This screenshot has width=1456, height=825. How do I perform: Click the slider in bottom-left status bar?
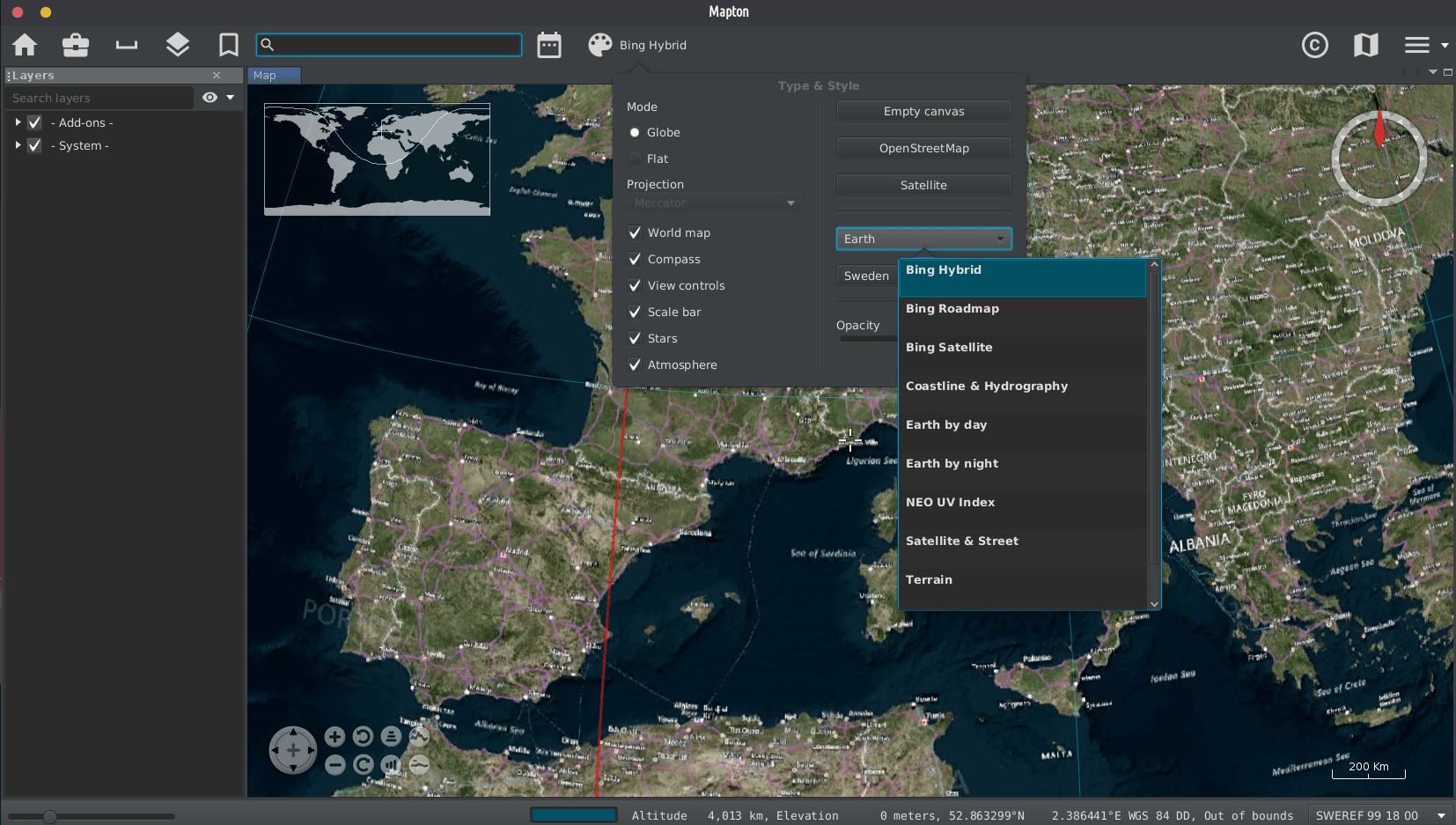50,816
